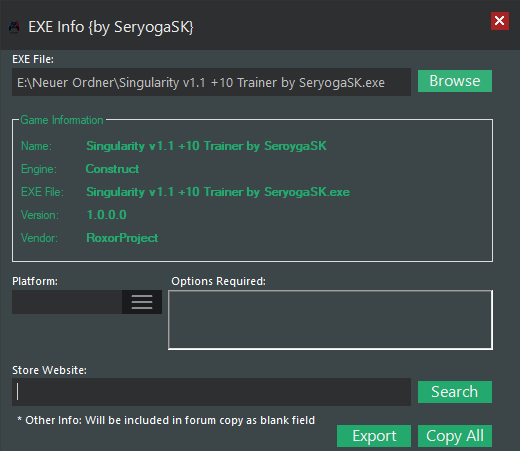520x451 pixels.
Task: Click the game Name value text
Action: pos(206,146)
